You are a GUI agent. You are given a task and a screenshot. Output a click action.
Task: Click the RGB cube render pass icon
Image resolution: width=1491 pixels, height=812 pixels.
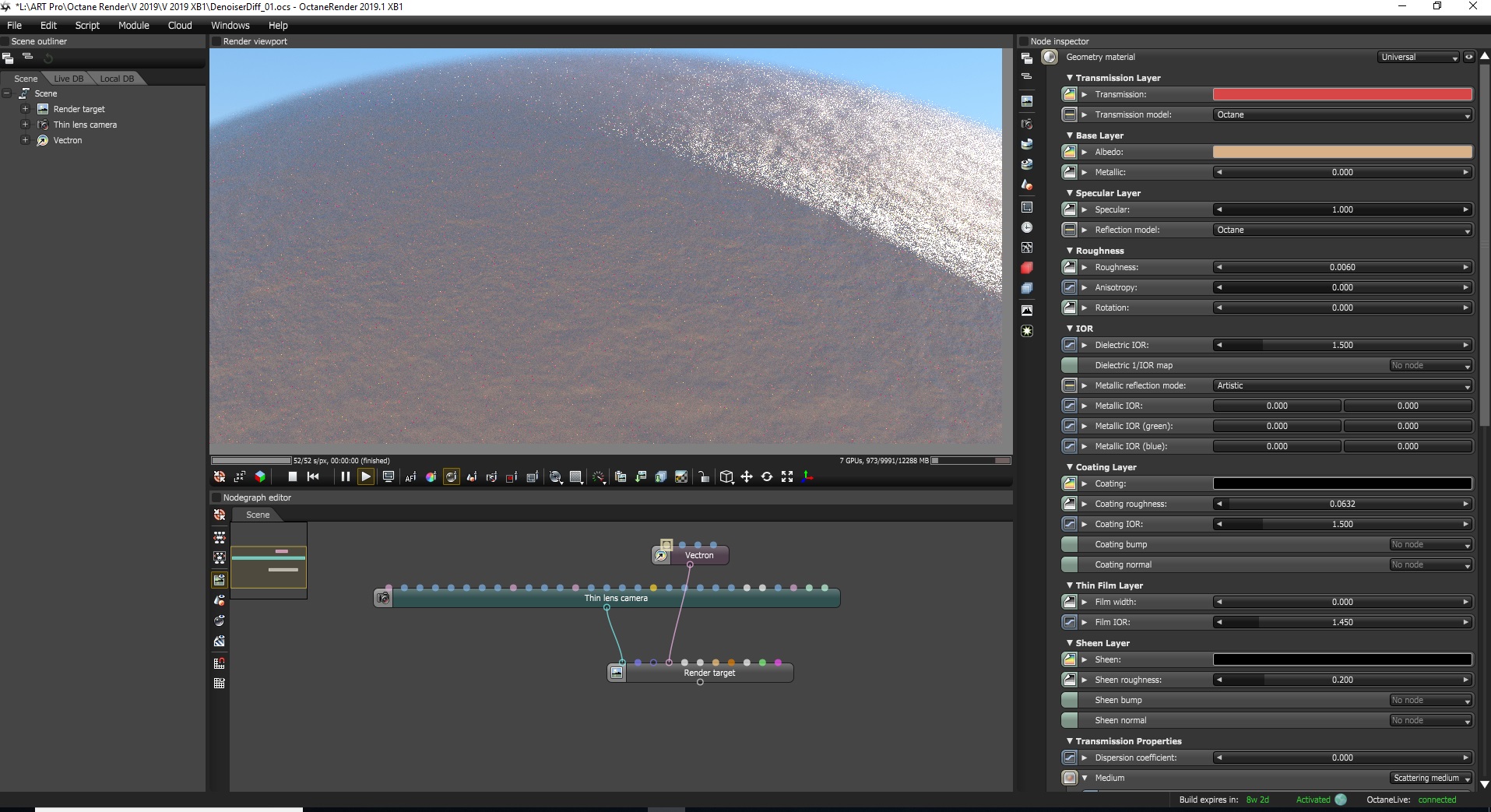click(x=260, y=476)
